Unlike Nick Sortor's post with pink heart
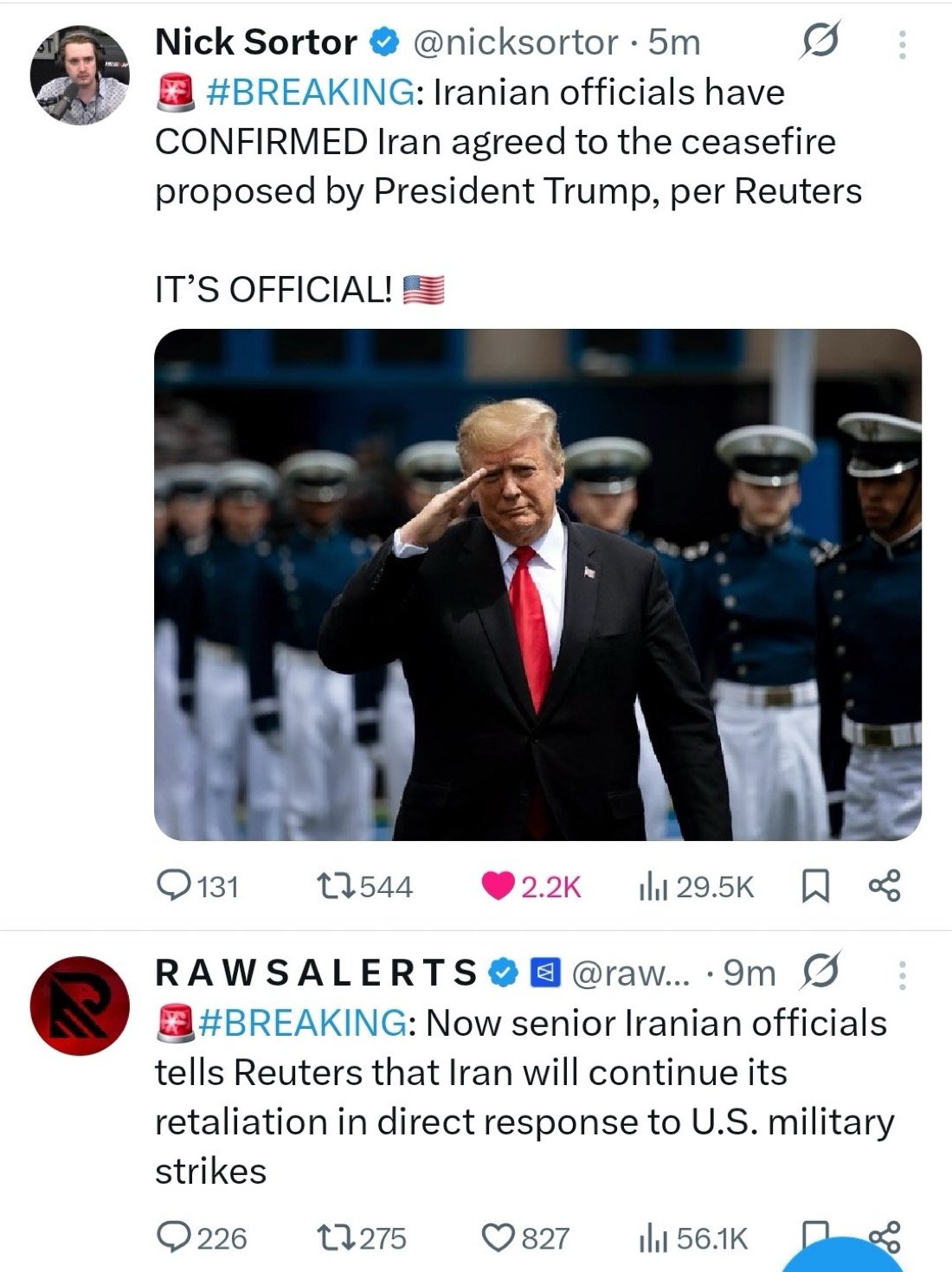This screenshot has height=1272, width=952. [x=530, y=886]
